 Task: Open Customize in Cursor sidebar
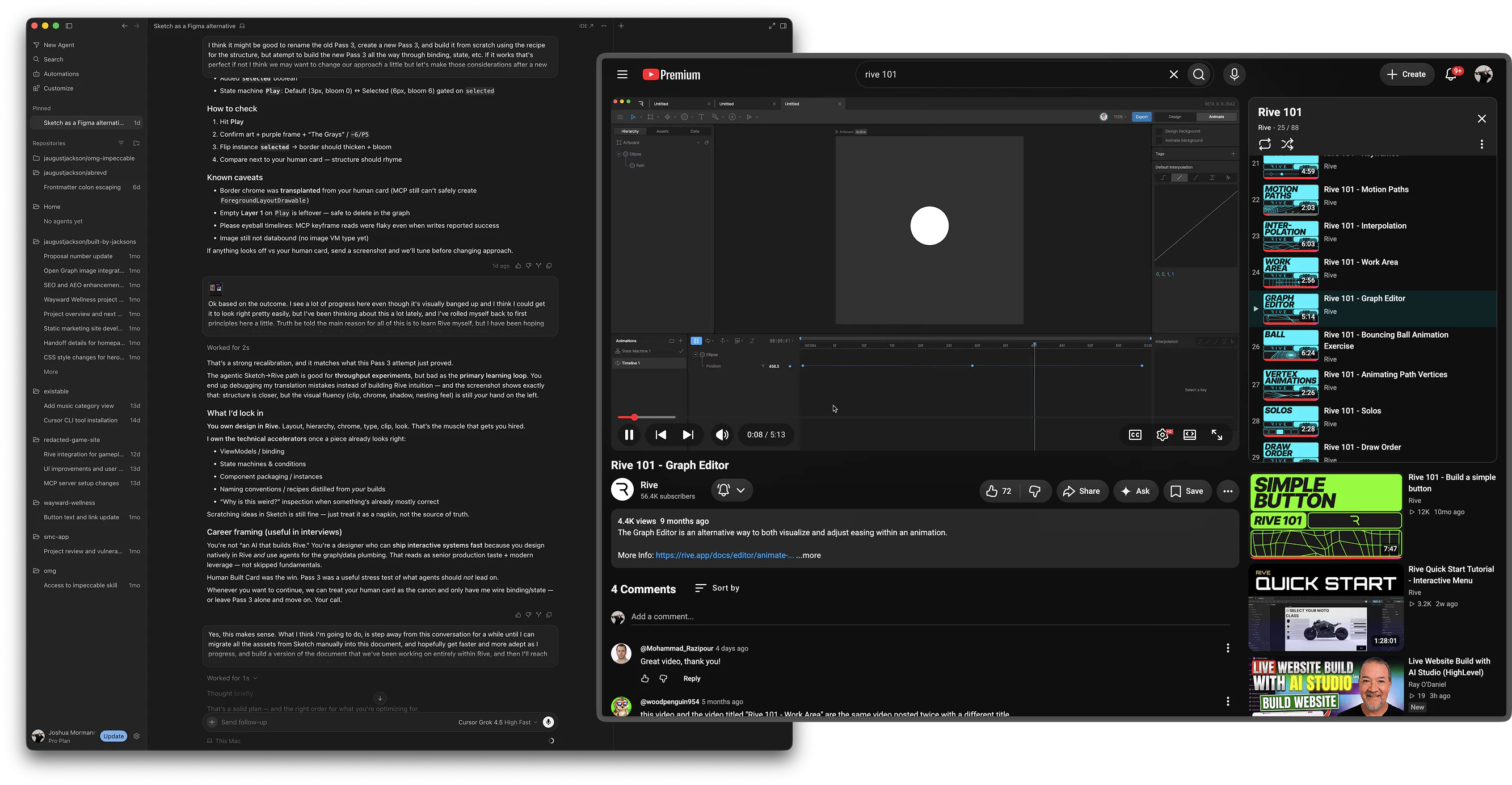pos(86,89)
